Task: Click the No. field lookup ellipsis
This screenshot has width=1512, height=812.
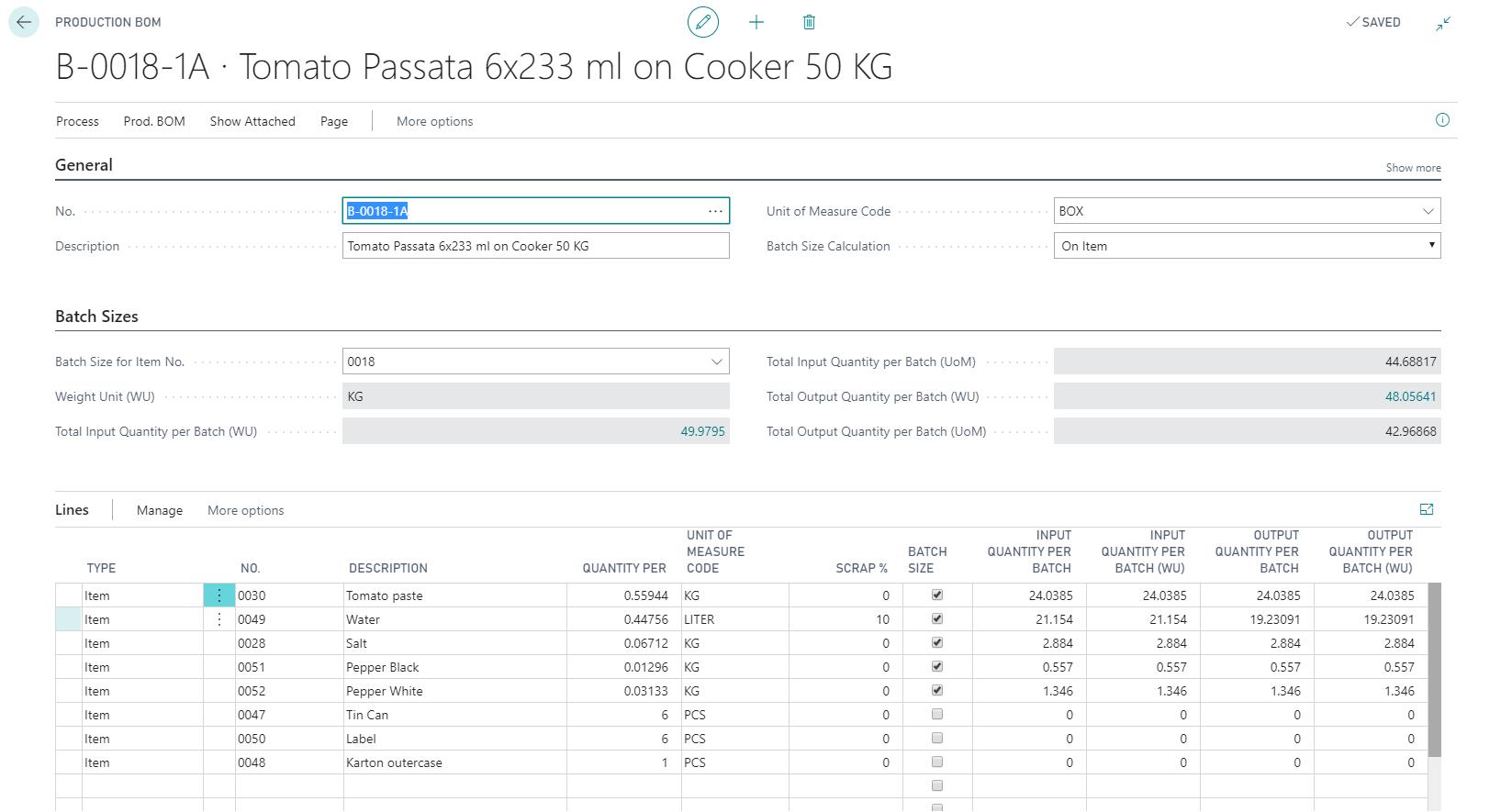Action: point(715,211)
